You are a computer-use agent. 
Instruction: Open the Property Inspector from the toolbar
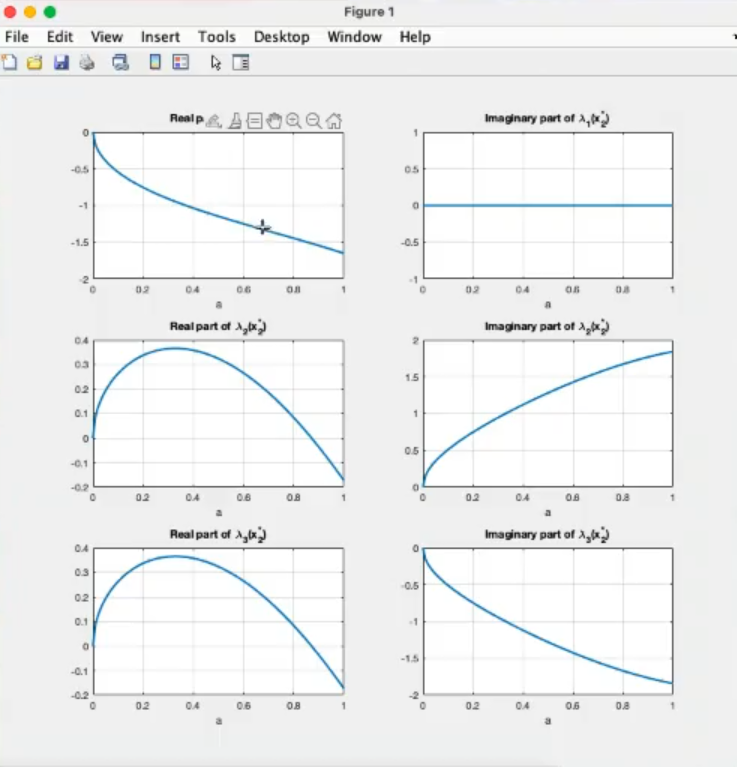pos(241,63)
